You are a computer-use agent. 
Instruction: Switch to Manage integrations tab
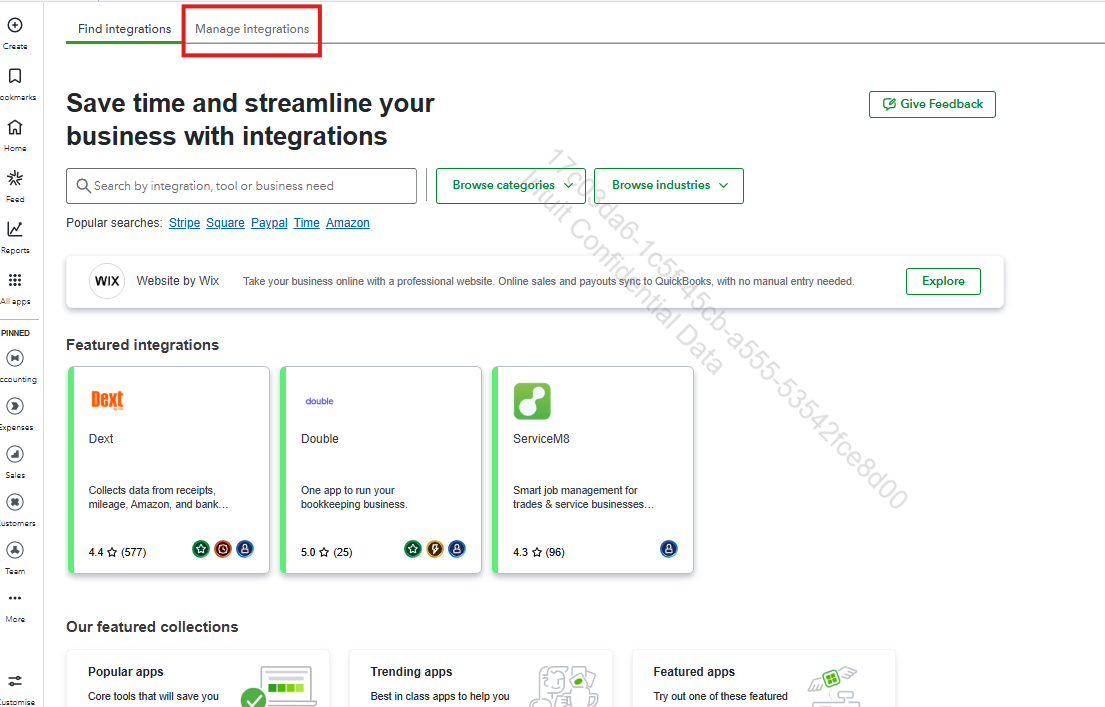(x=252, y=29)
